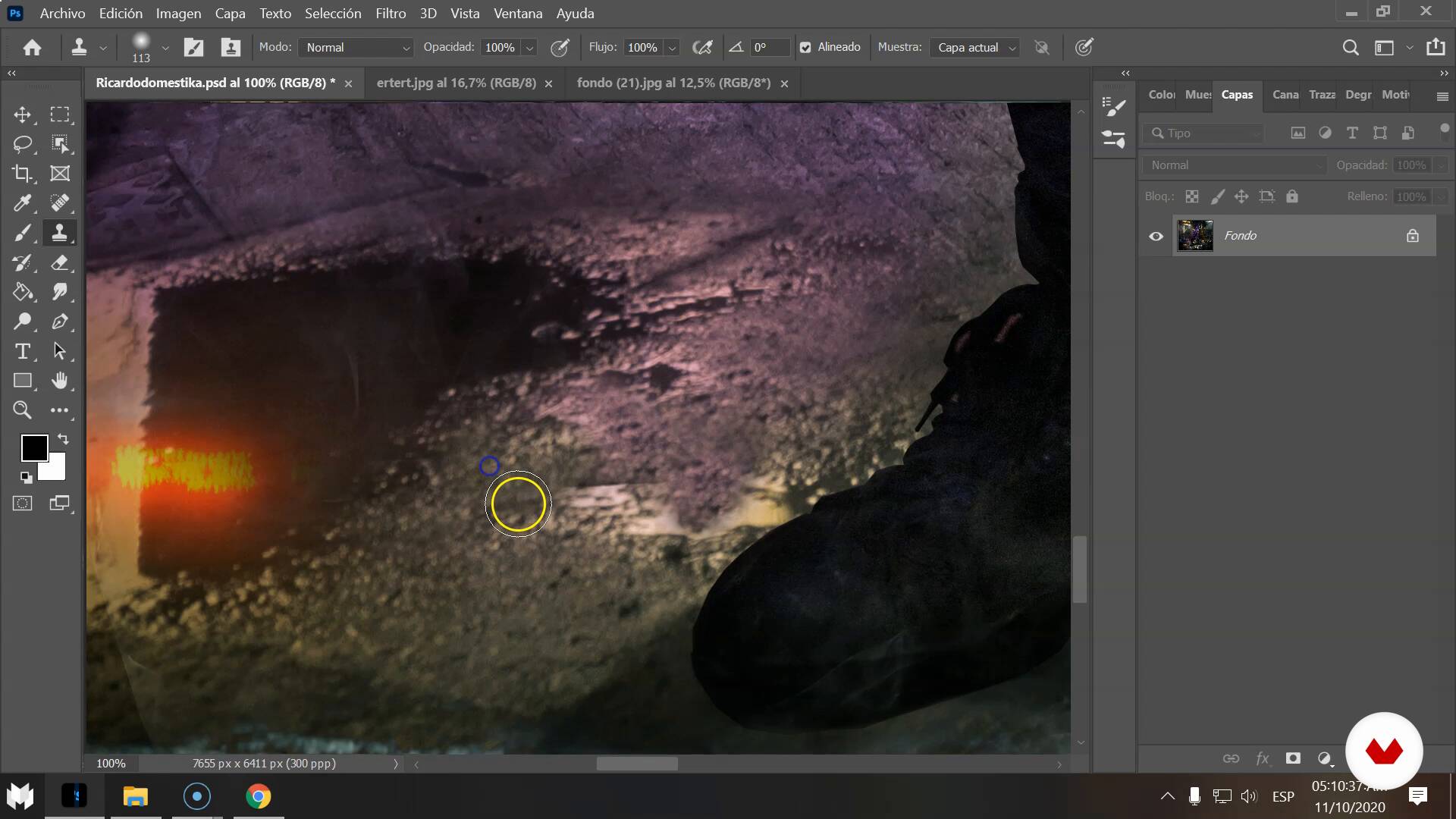Uncheck the Alineado checkbox
The width and height of the screenshot is (1456, 819).
pyautogui.click(x=805, y=47)
